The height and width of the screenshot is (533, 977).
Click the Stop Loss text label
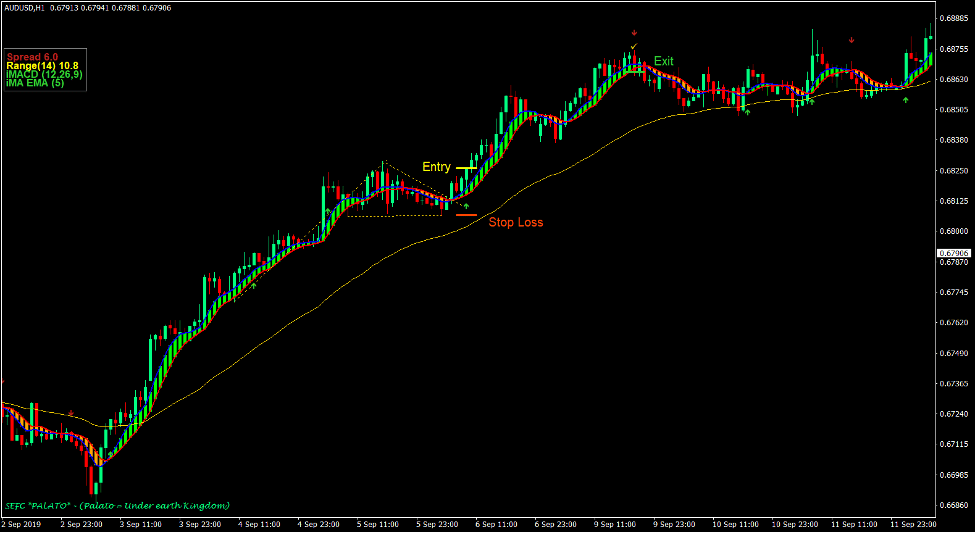pos(515,222)
